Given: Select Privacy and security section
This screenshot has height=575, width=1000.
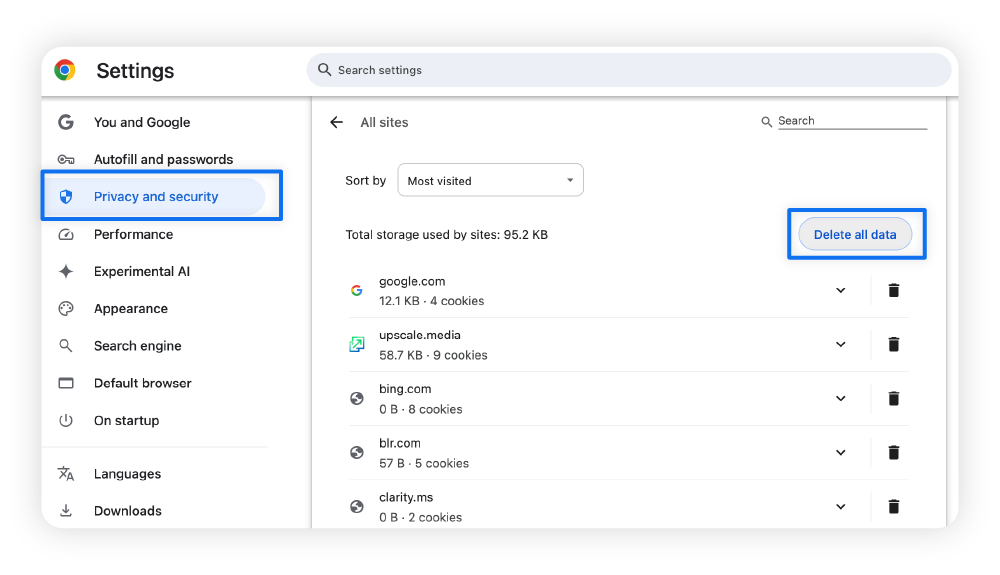Looking at the screenshot, I should pyautogui.click(x=156, y=196).
